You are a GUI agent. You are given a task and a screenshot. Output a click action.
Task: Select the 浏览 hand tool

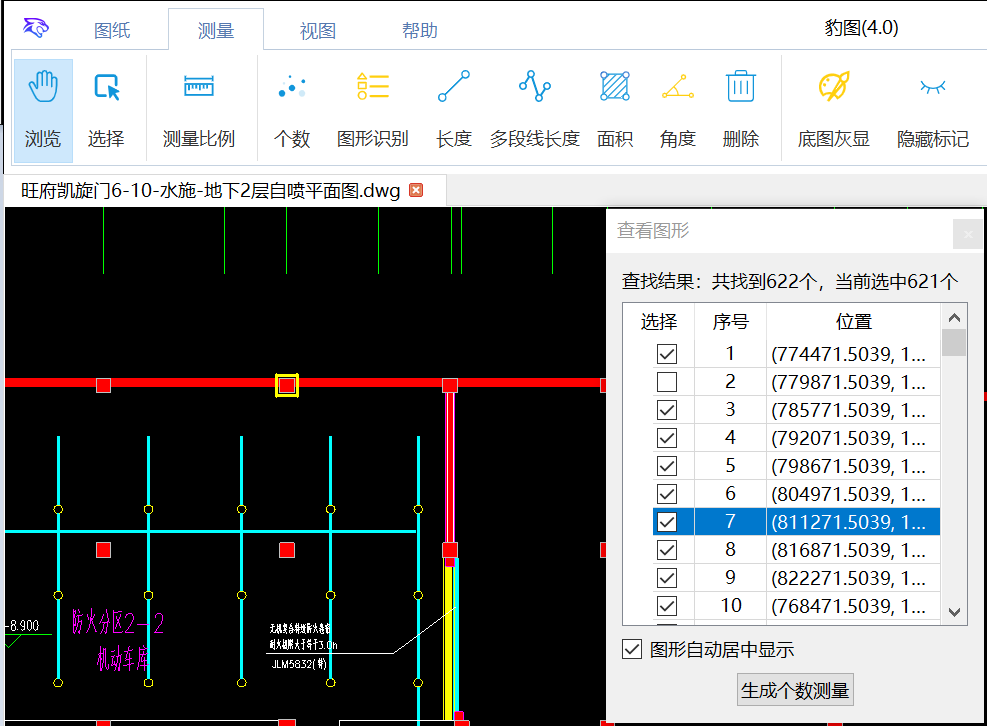tap(43, 111)
